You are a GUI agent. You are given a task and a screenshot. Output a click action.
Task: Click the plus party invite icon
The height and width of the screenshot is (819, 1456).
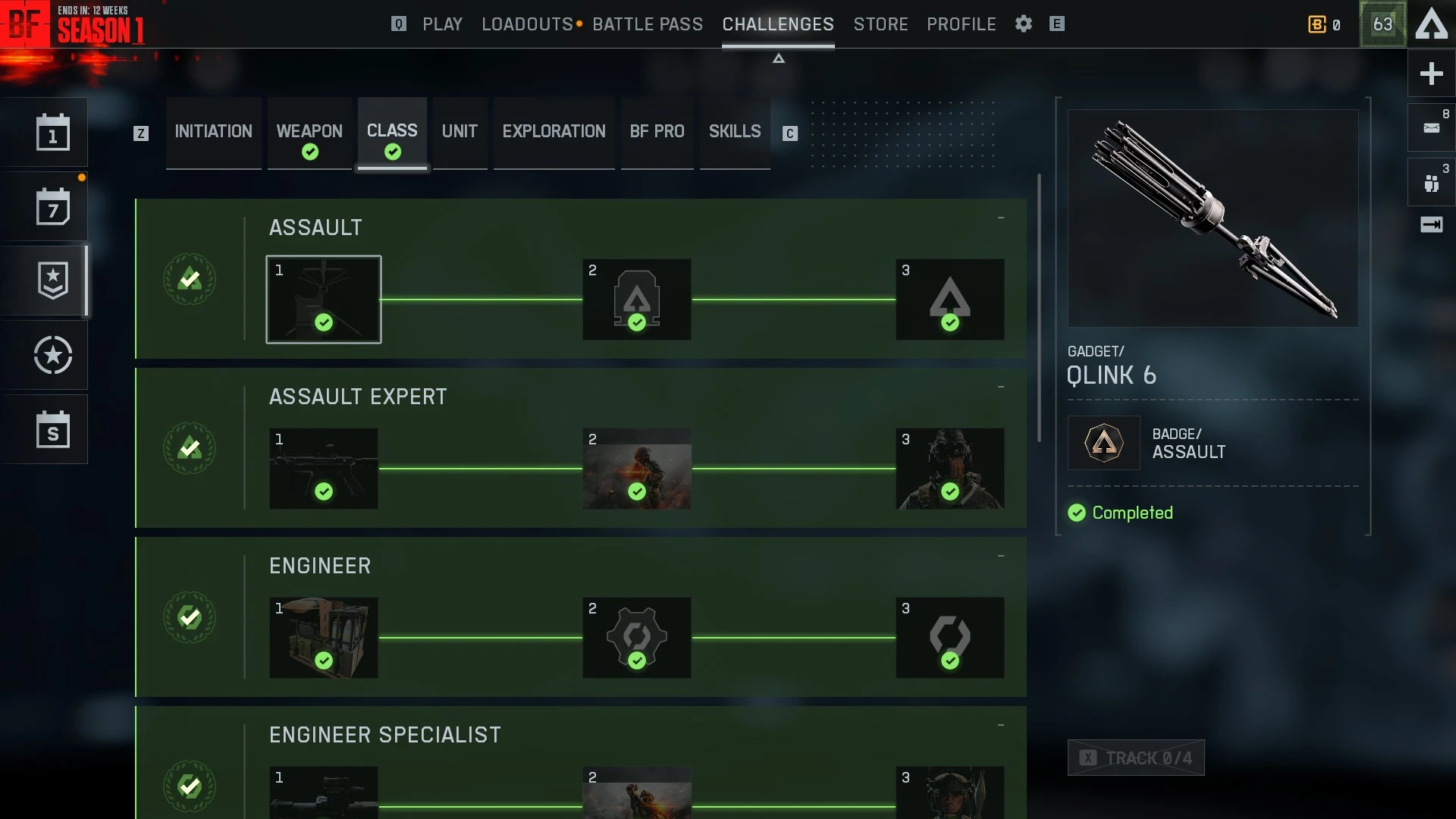pos(1432,74)
